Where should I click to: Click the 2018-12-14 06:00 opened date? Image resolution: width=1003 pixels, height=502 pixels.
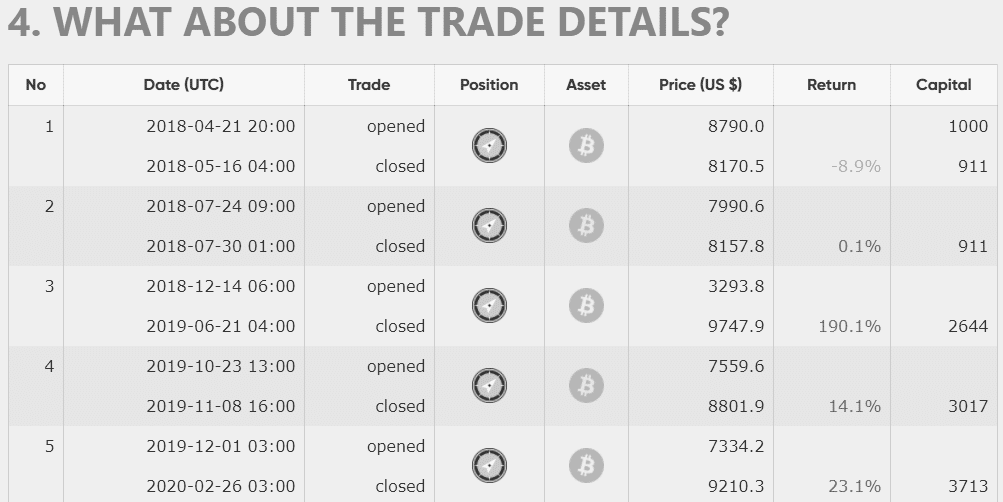(x=221, y=286)
